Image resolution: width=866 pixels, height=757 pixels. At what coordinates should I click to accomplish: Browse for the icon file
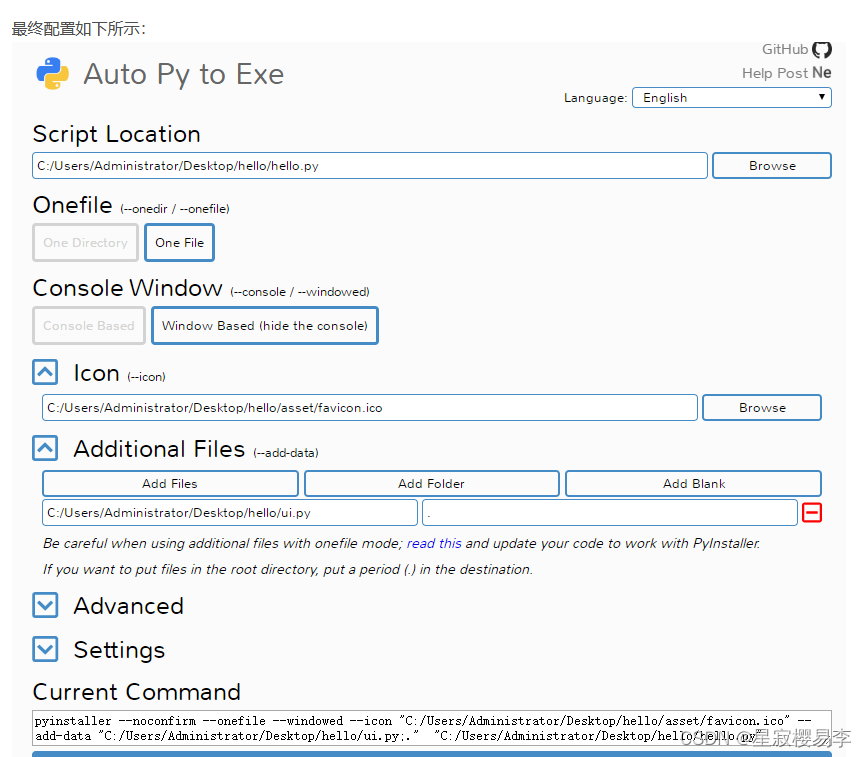762,407
